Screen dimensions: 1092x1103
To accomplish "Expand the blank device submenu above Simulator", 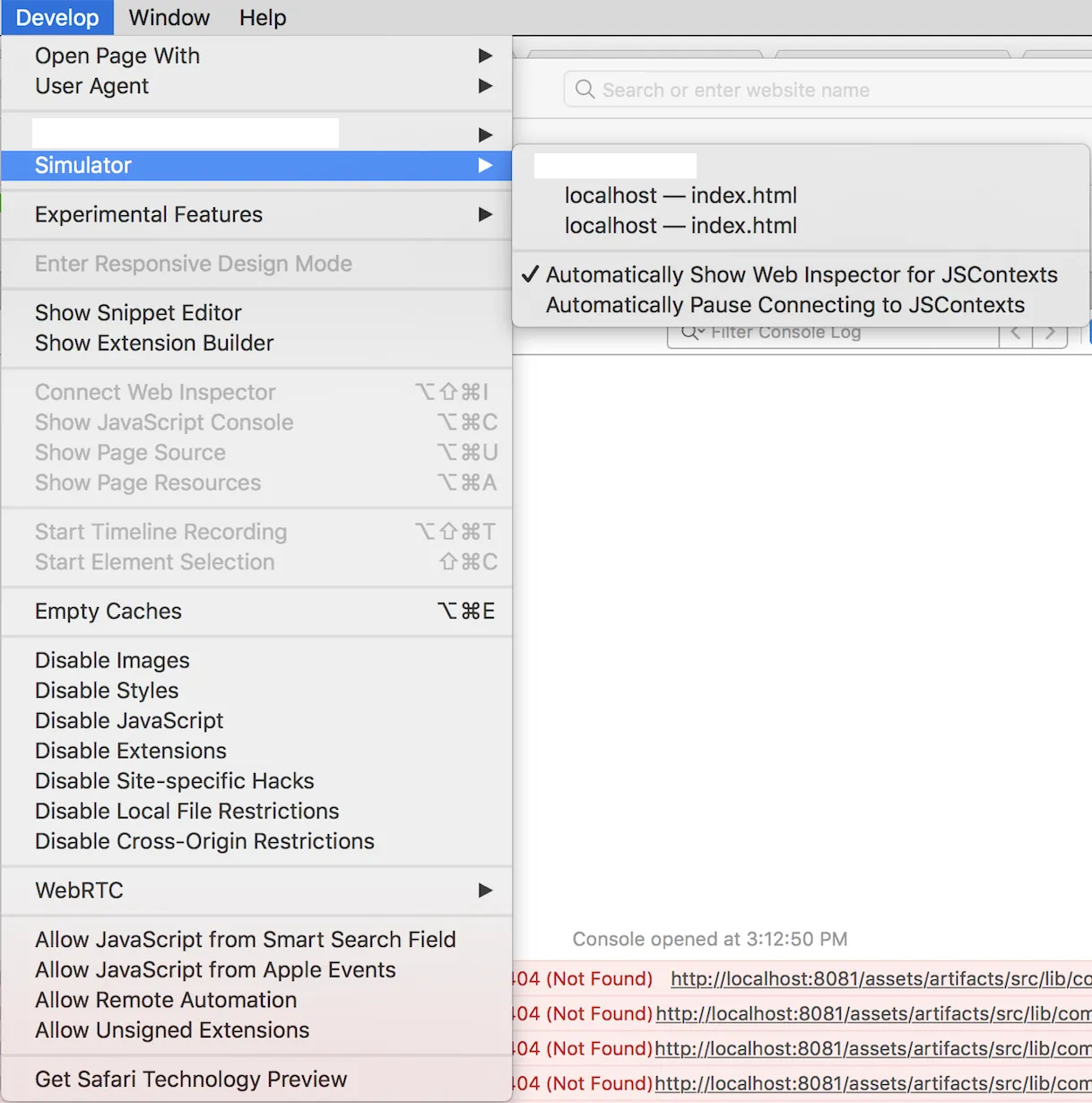I will (x=256, y=135).
